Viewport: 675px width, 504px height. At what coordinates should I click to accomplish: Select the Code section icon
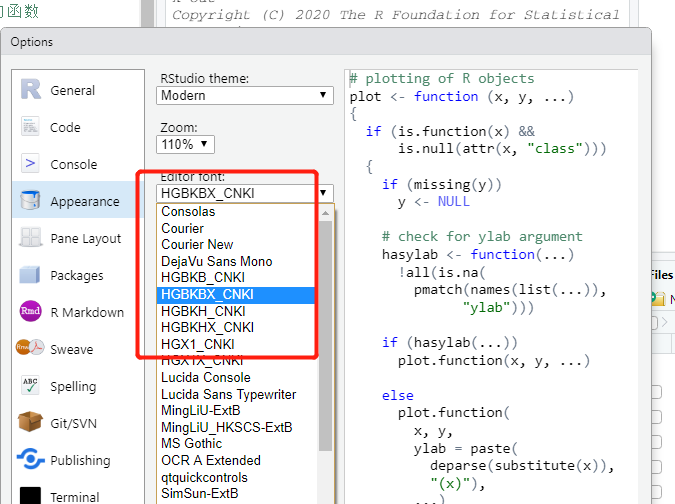click(x=30, y=127)
